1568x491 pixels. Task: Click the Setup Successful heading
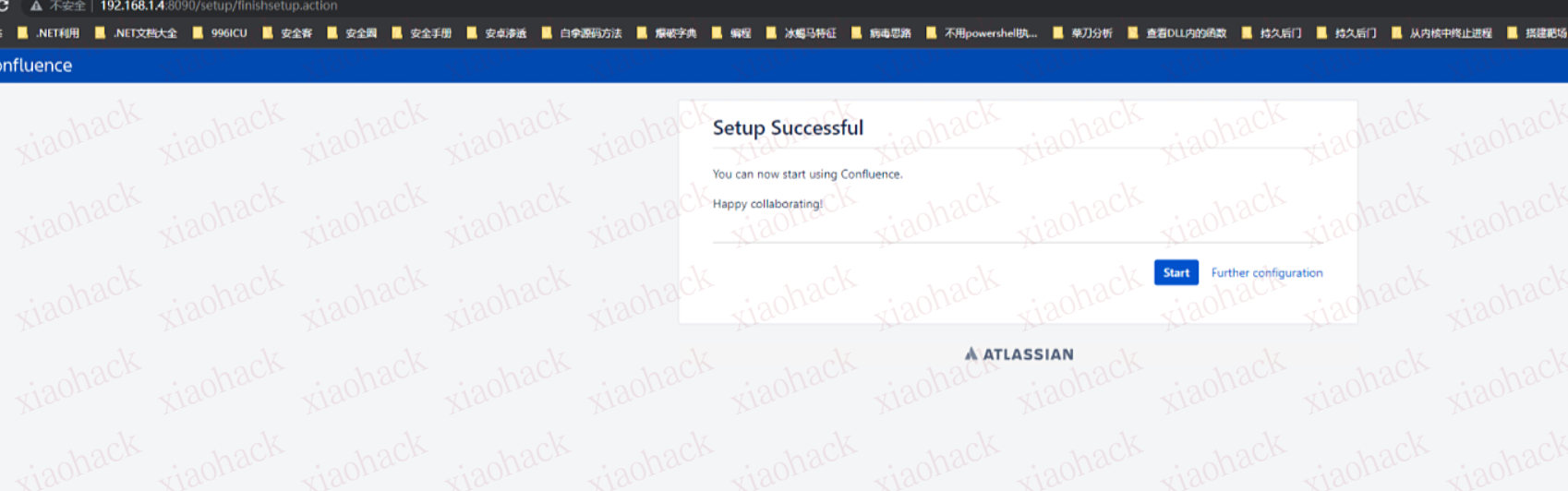788,127
